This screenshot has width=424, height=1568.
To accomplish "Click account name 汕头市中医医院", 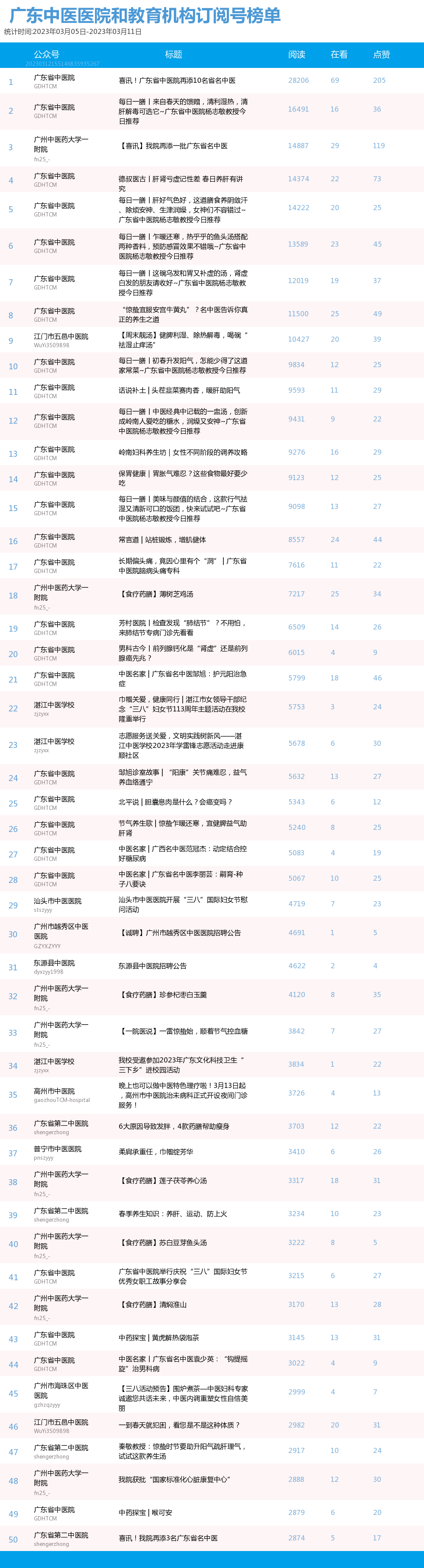I will 57,901.
